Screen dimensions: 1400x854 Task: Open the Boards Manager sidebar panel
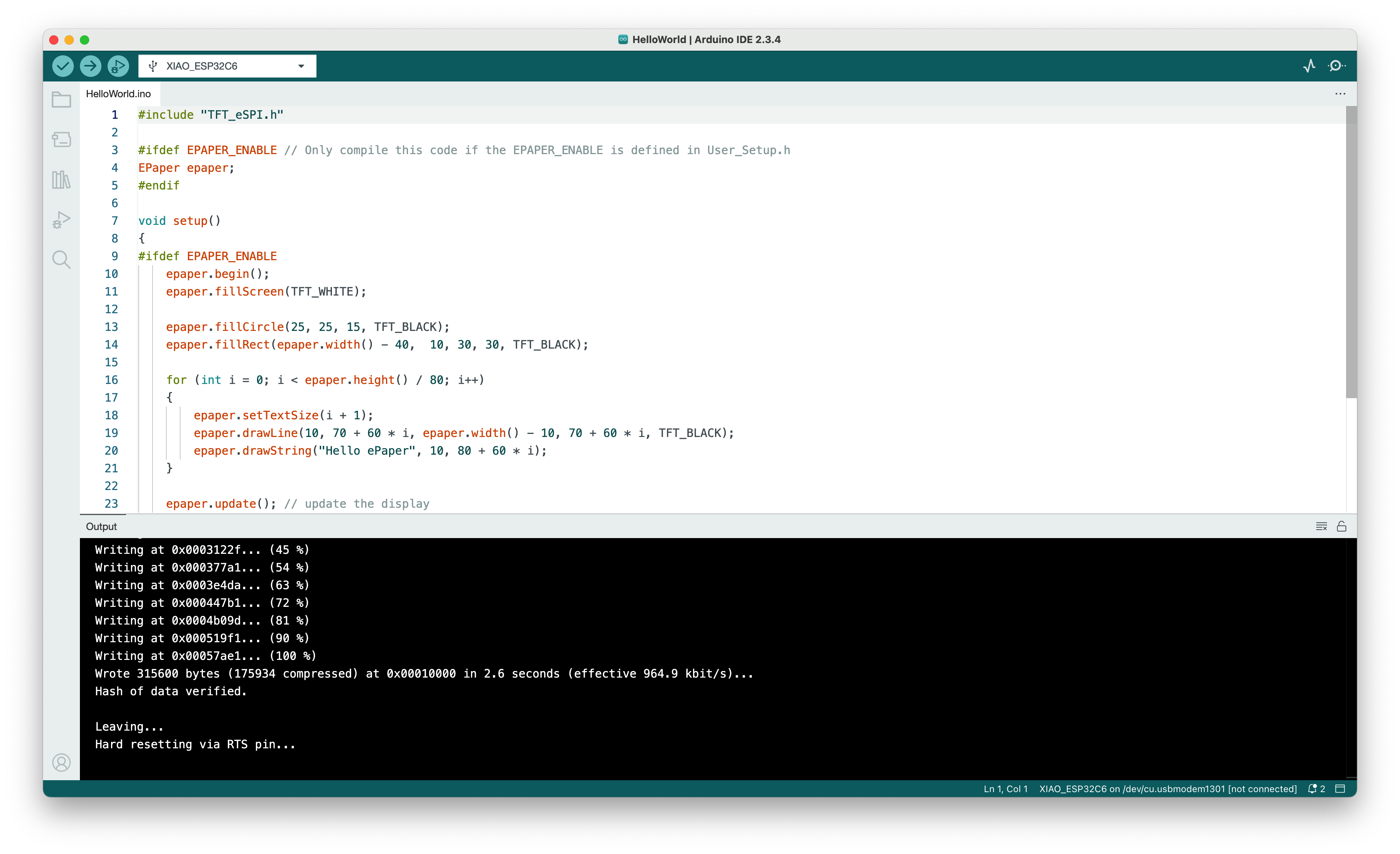(61, 139)
